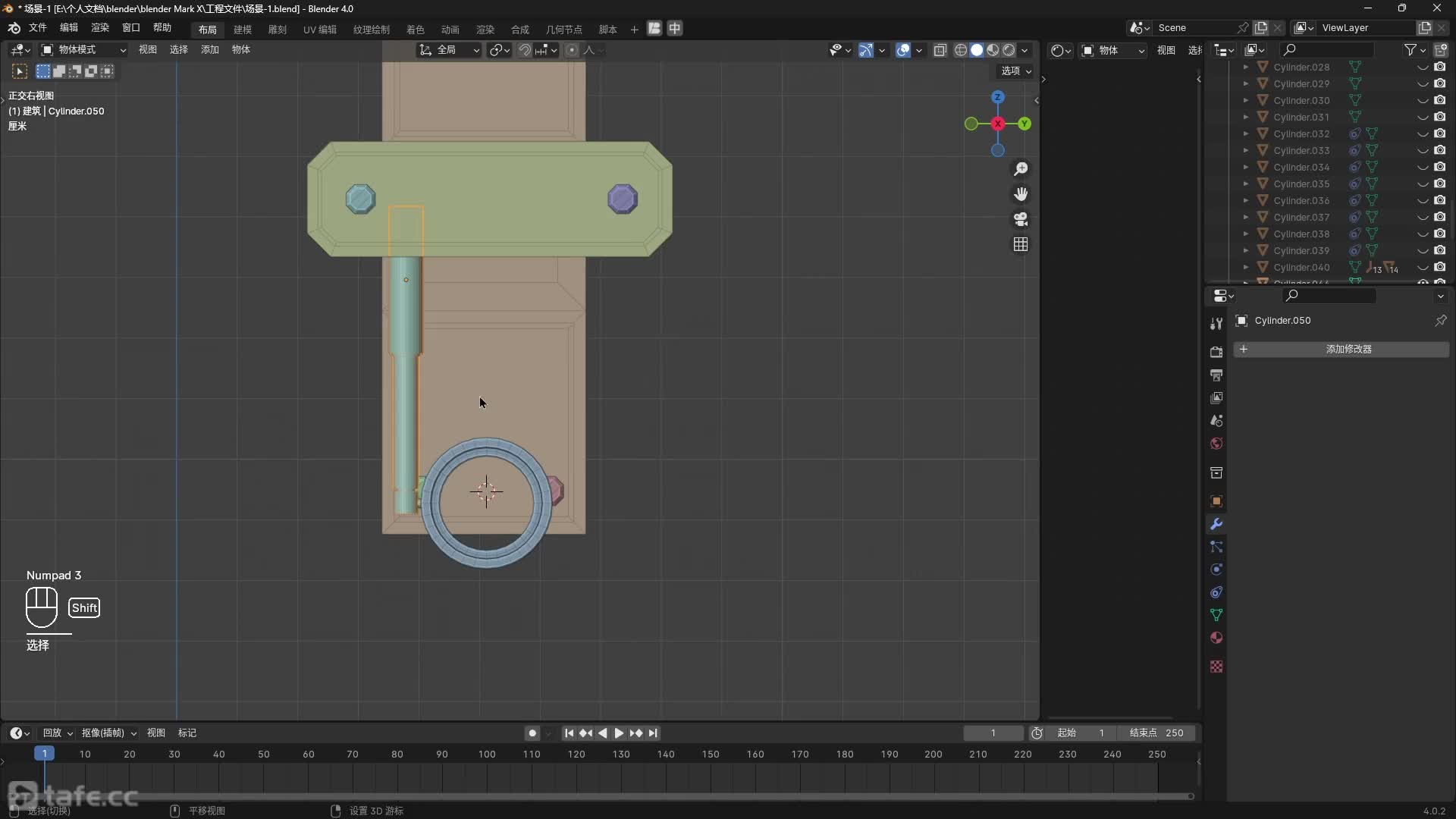Open the viewport Object menu

(x=240, y=50)
